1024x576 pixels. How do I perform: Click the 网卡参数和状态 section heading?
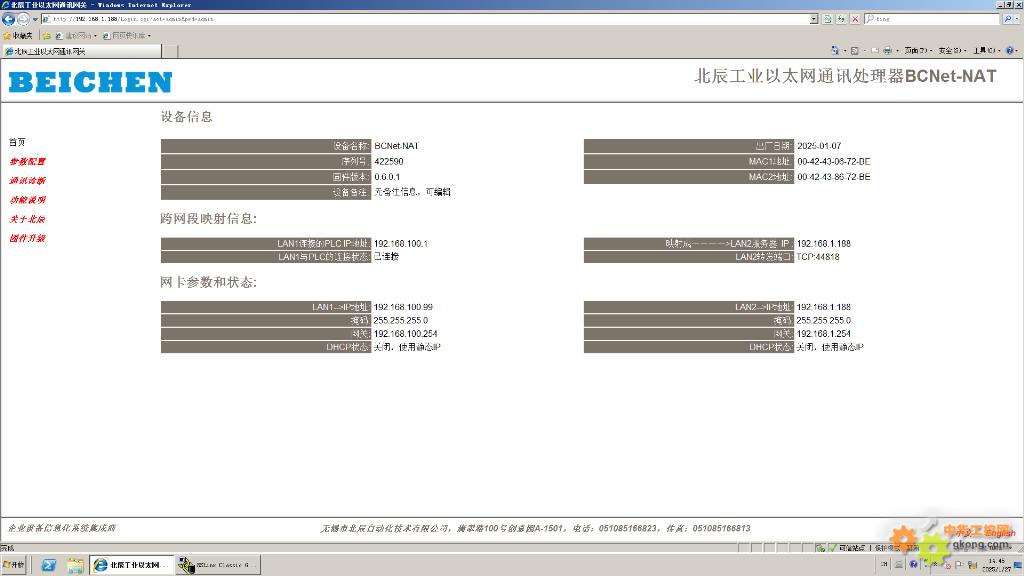click(208, 282)
